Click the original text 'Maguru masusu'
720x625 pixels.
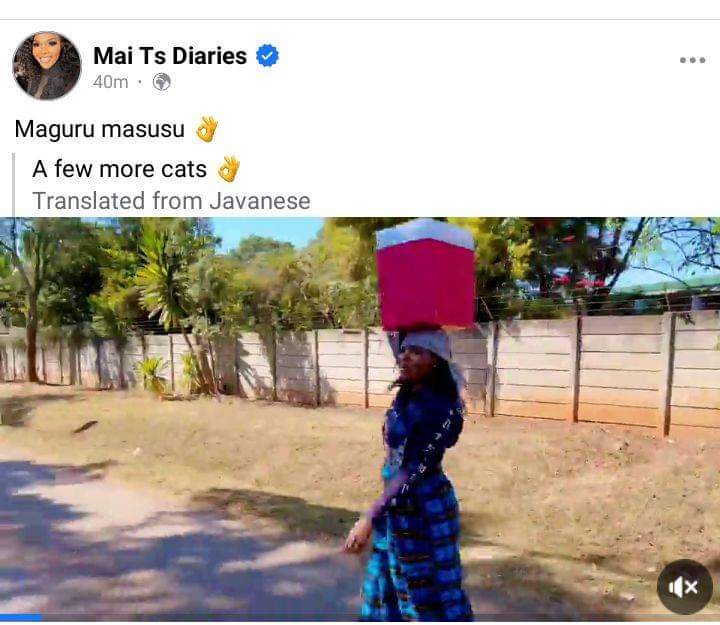coord(100,129)
